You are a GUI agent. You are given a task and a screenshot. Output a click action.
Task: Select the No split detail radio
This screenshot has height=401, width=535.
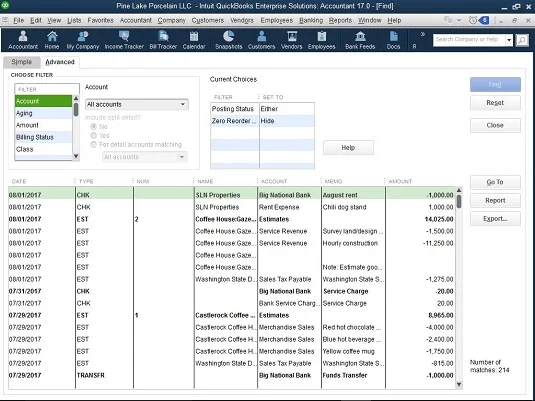point(93,127)
